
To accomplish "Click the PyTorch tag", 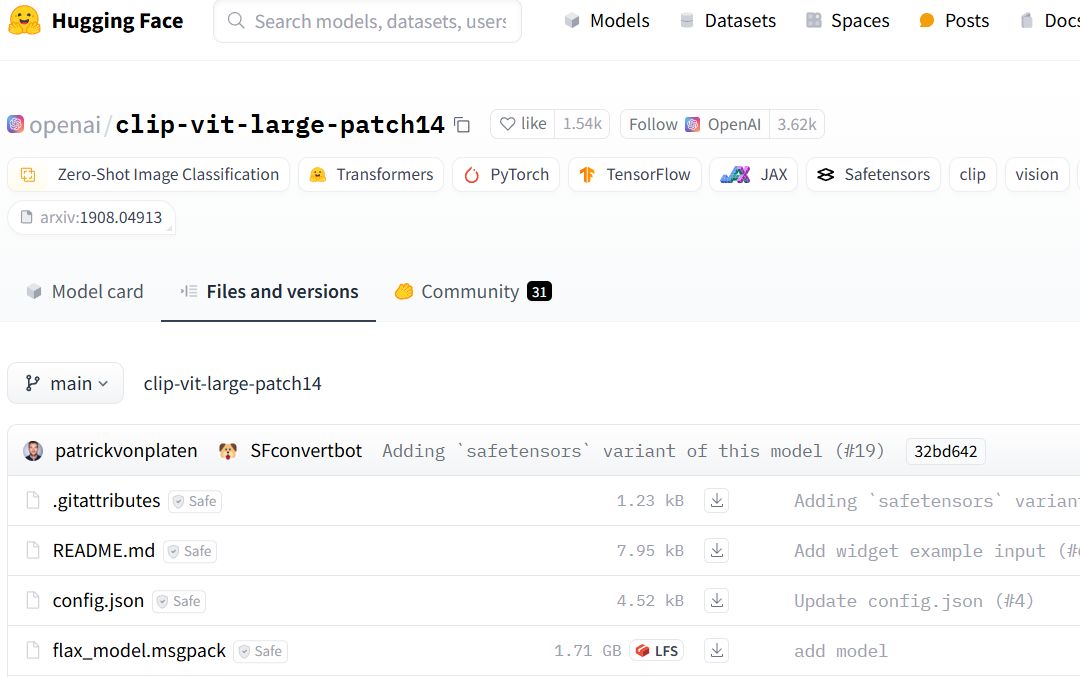I will tap(506, 174).
